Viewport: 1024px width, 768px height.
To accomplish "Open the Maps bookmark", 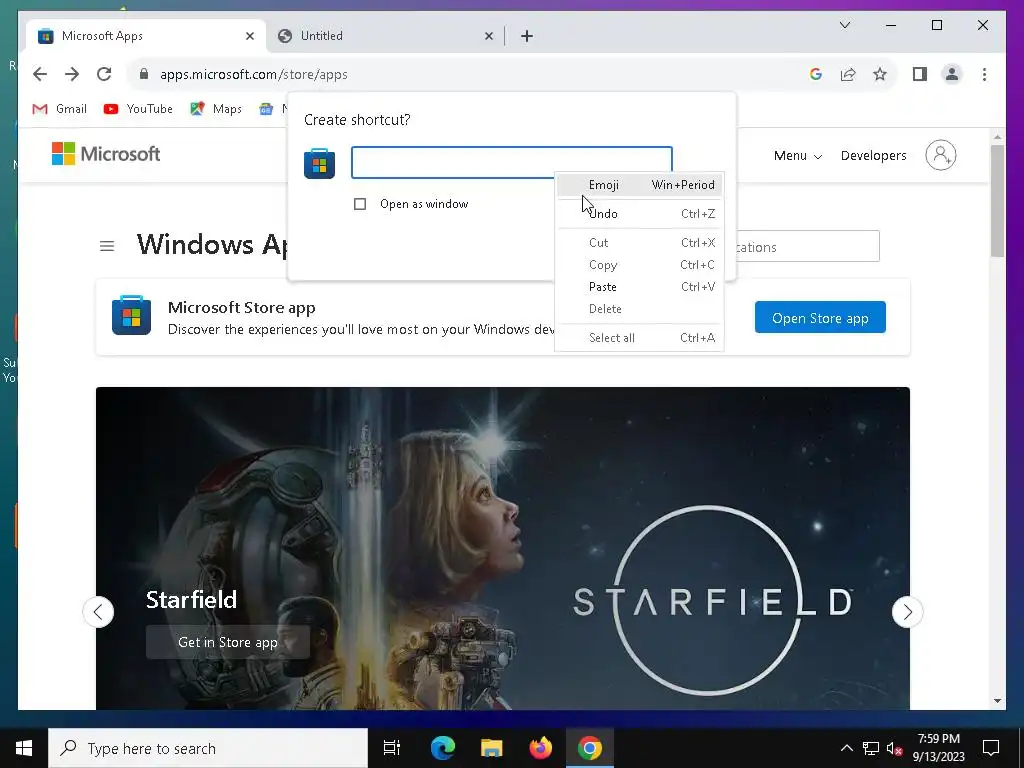I will [x=216, y=109].
